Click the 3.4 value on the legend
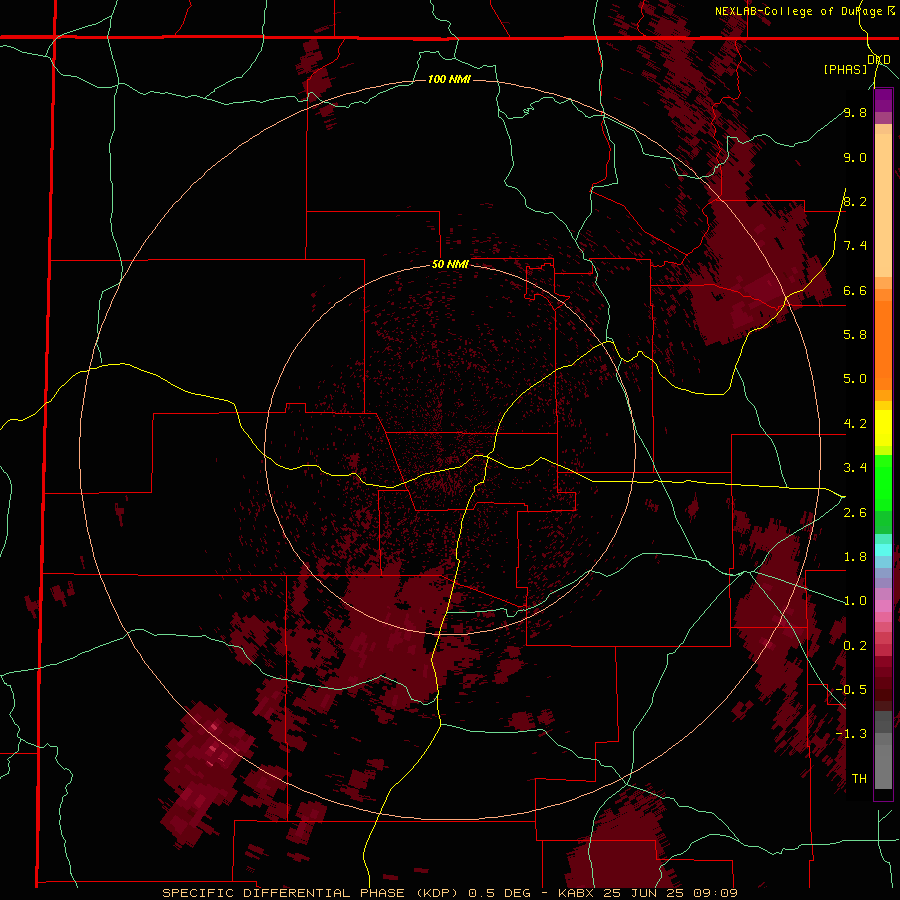This screenshot has width=900, height=900. 855,468
